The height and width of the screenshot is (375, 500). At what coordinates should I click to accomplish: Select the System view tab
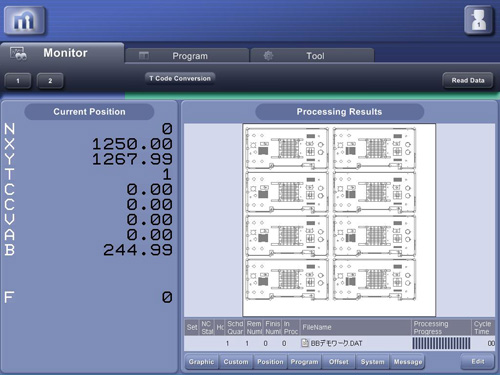(x=373, y=362)
